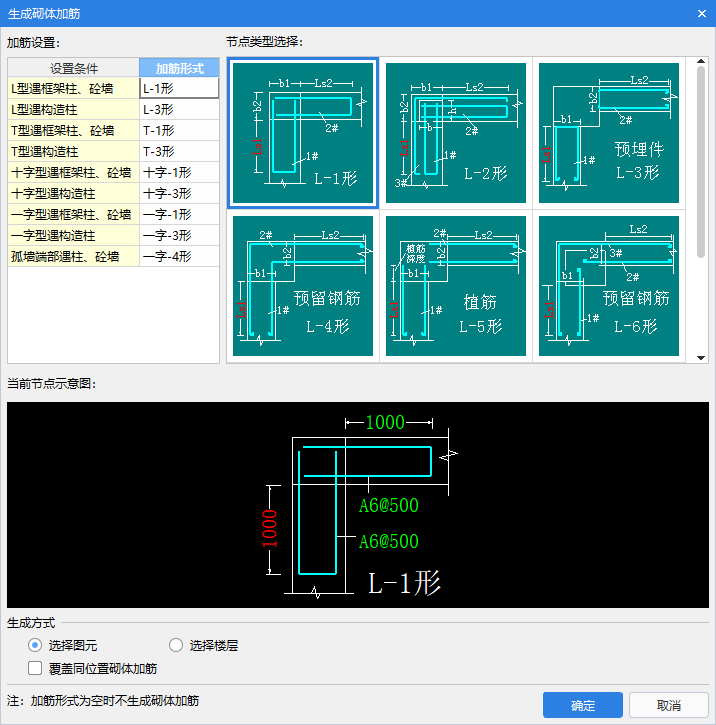
Task: Click the green 1000 horizontal dimension value
Action: [x=385, y=422]
